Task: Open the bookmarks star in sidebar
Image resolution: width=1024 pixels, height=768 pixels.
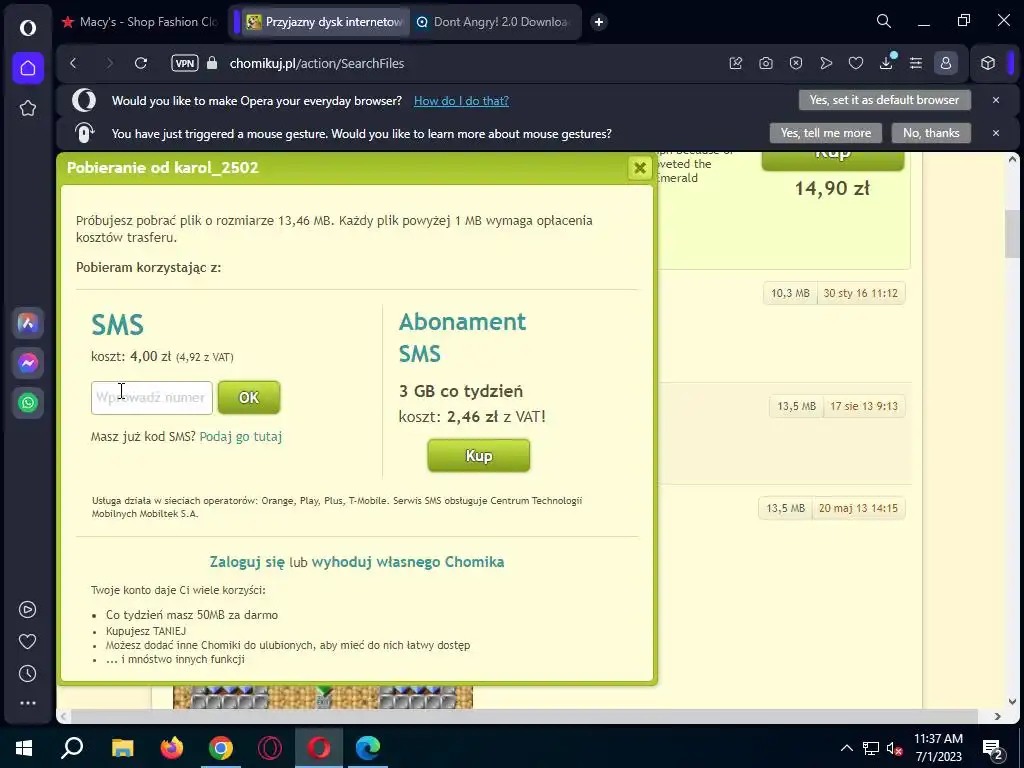Action: tap(27, 108)
